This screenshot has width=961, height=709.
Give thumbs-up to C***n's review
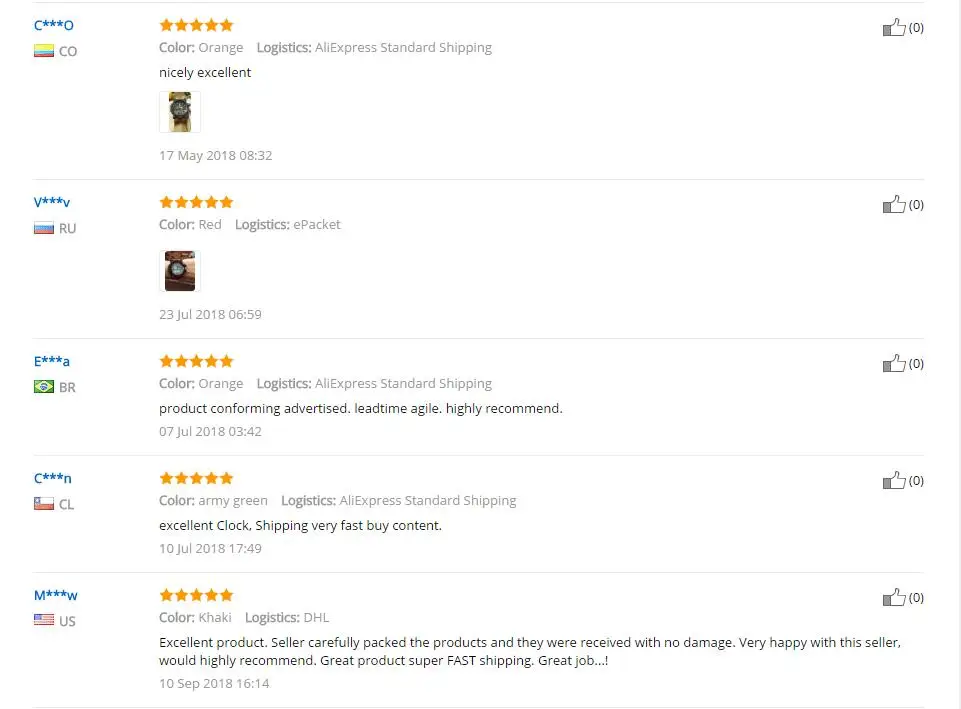pyautogui.click(x=894, y=480)
